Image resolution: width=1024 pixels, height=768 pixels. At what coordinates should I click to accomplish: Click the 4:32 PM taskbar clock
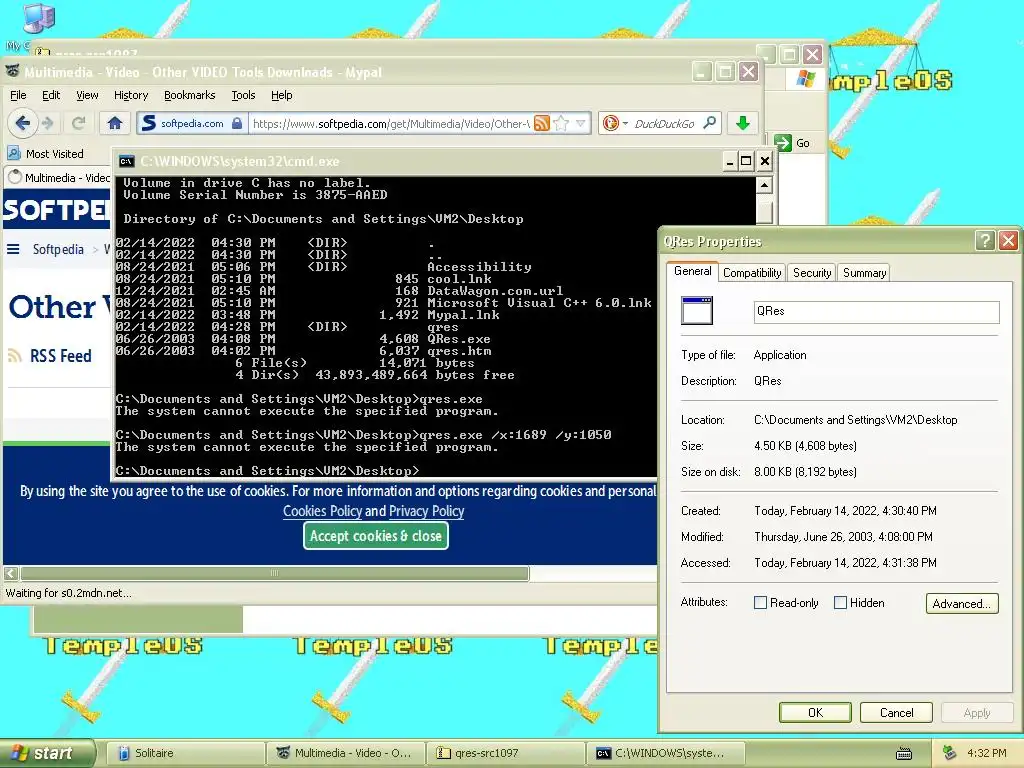[986, 753]
